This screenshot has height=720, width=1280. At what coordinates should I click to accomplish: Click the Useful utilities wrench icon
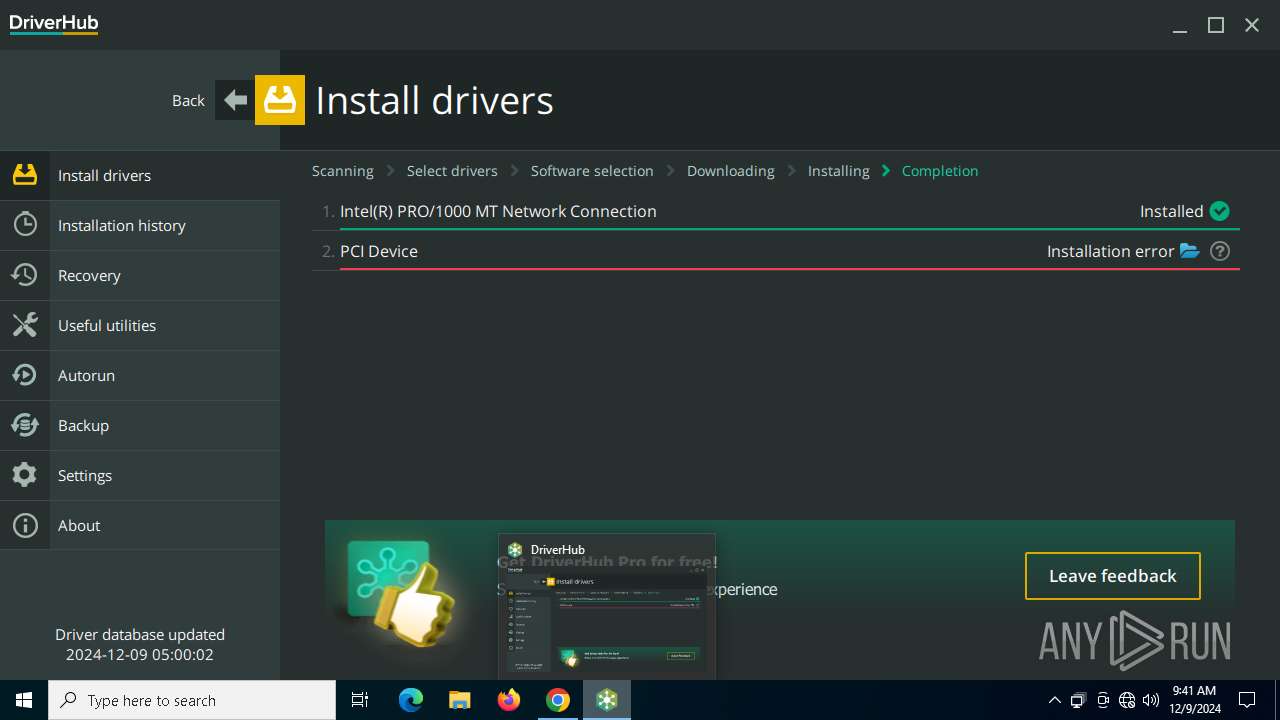tap(25, 325)
